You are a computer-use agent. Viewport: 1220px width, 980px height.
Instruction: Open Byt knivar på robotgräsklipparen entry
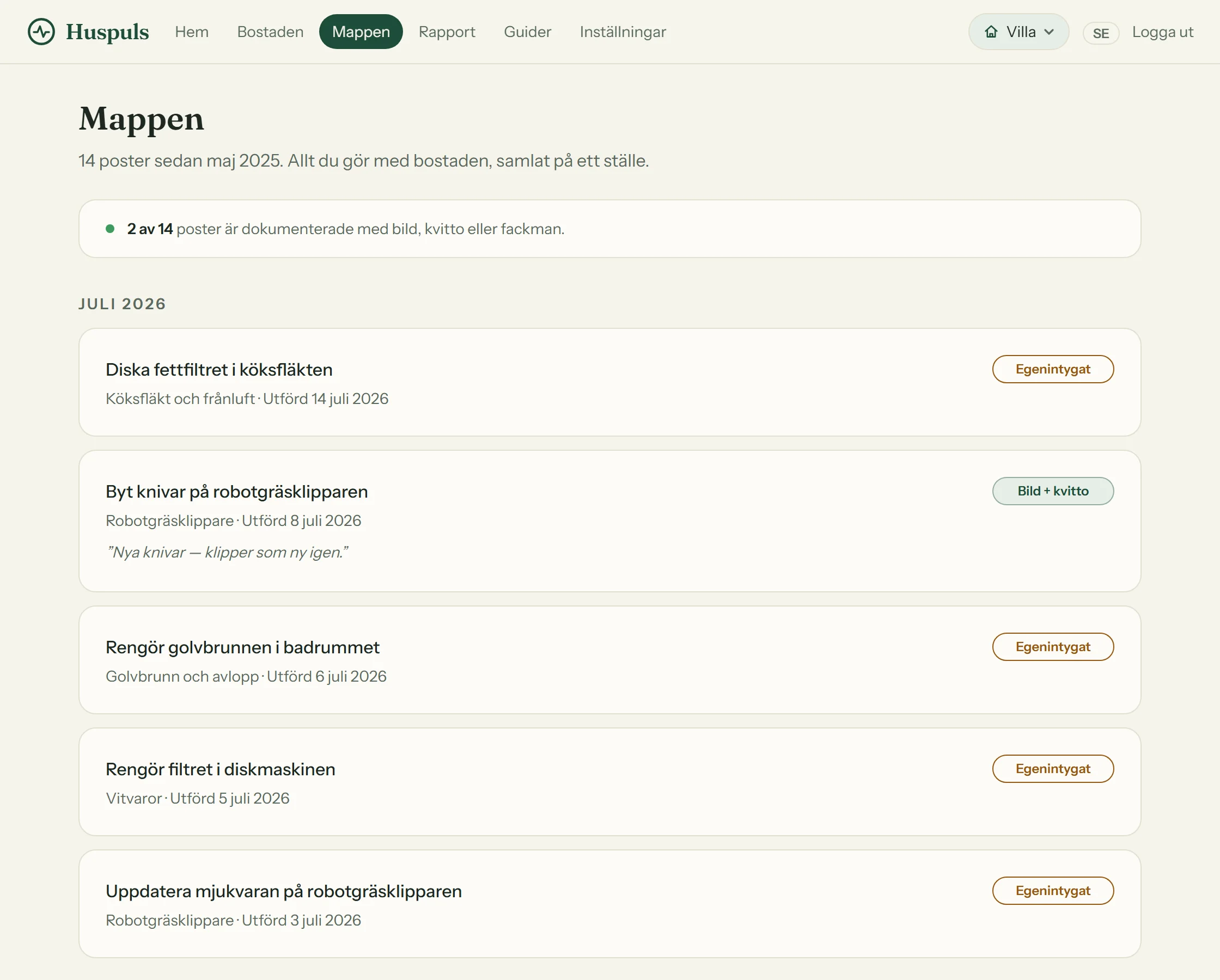click(610, 521)
